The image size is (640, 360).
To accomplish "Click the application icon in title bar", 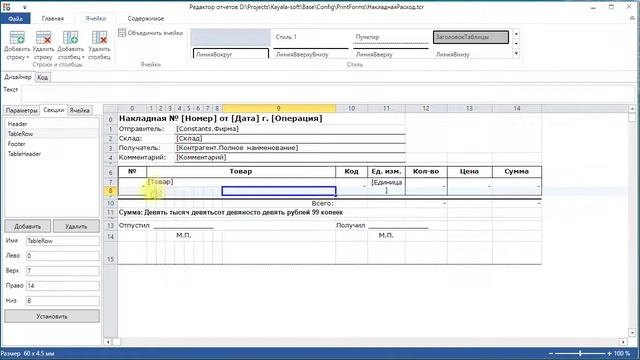I will 7,7.
